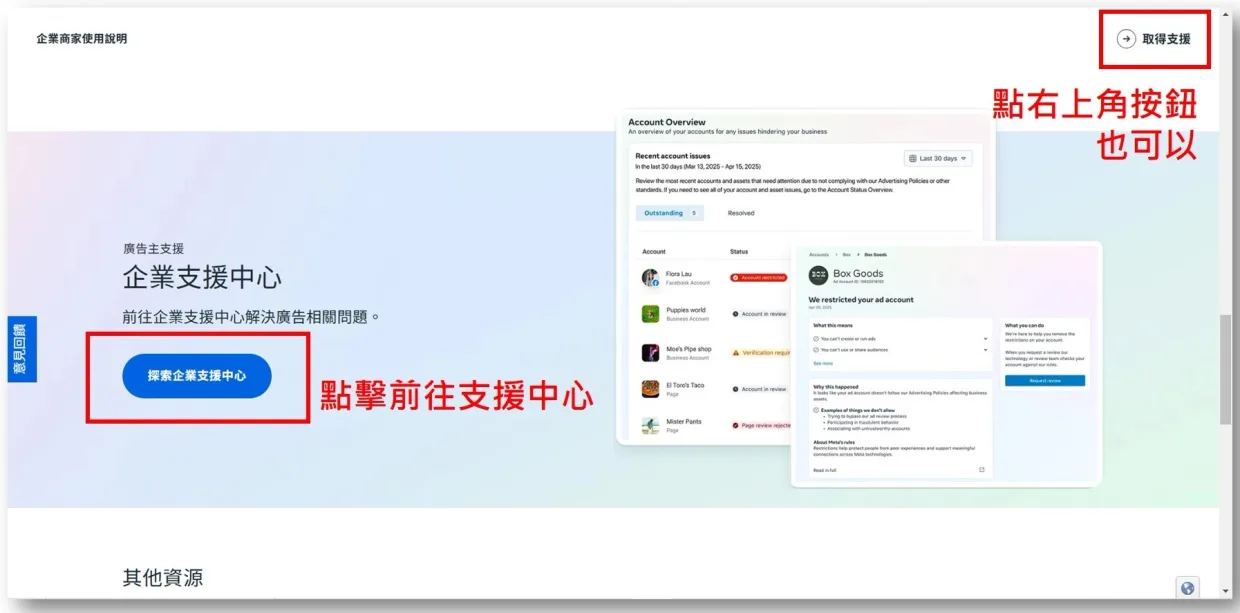Click the Puppies world account icon
This screenshot has width=1240, height=613.
650,314
